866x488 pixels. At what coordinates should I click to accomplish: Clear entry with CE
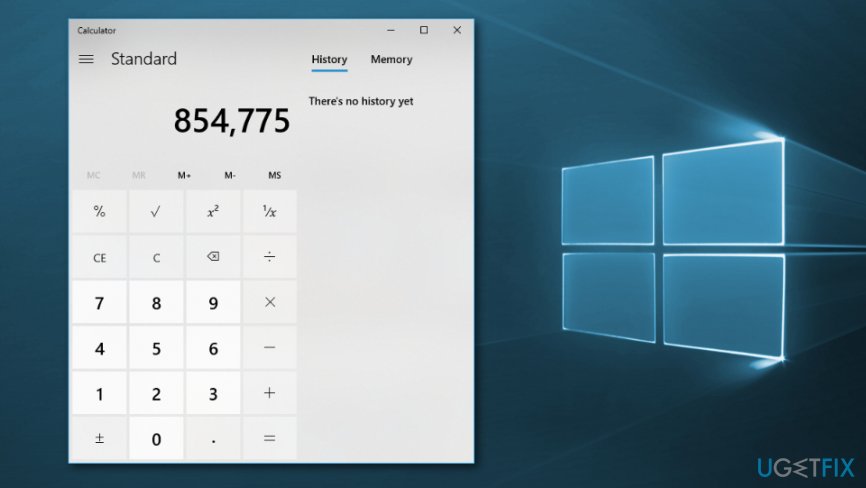[x=99, y=257]
